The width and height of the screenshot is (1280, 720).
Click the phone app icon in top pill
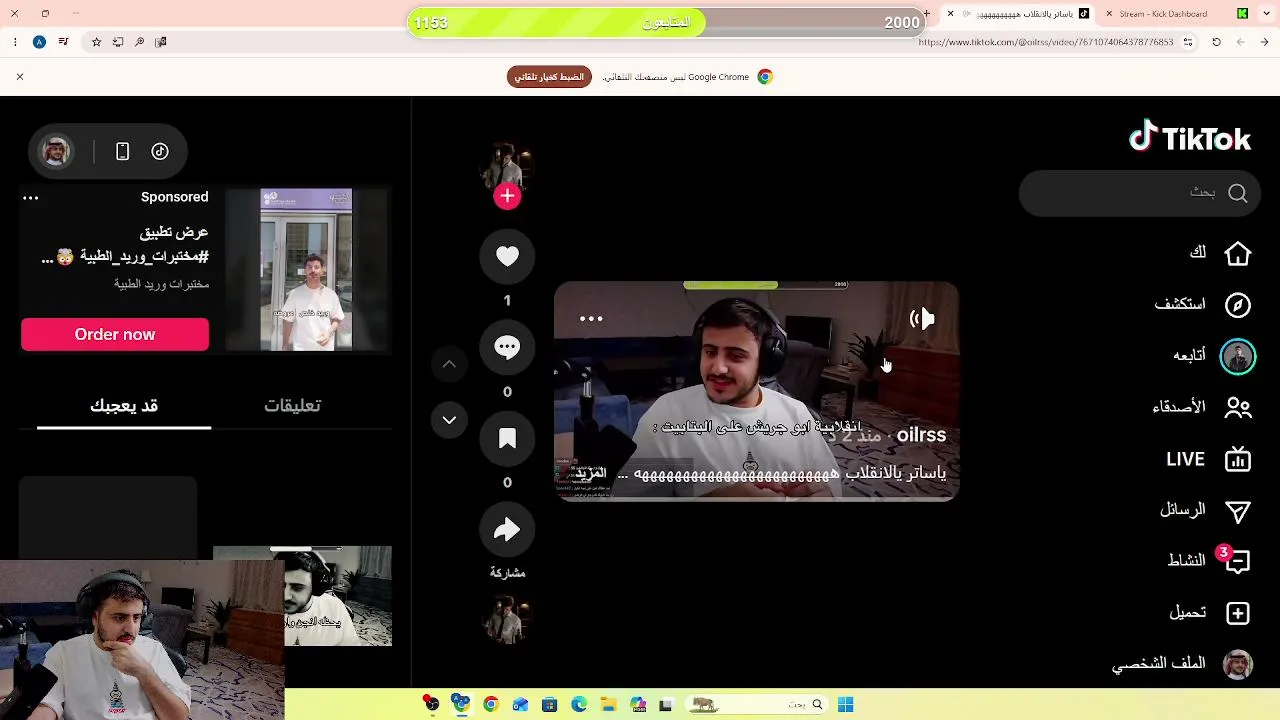tap(122, 151)
